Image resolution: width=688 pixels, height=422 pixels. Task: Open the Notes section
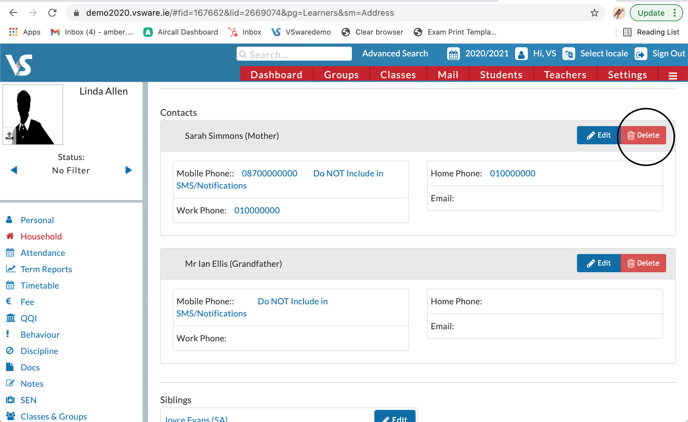pos(32,384)
